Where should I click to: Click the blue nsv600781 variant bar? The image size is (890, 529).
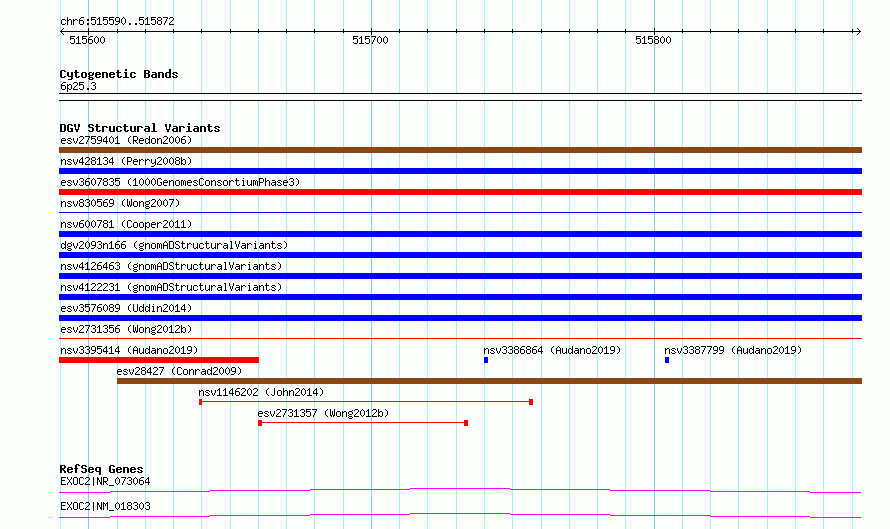460,234
